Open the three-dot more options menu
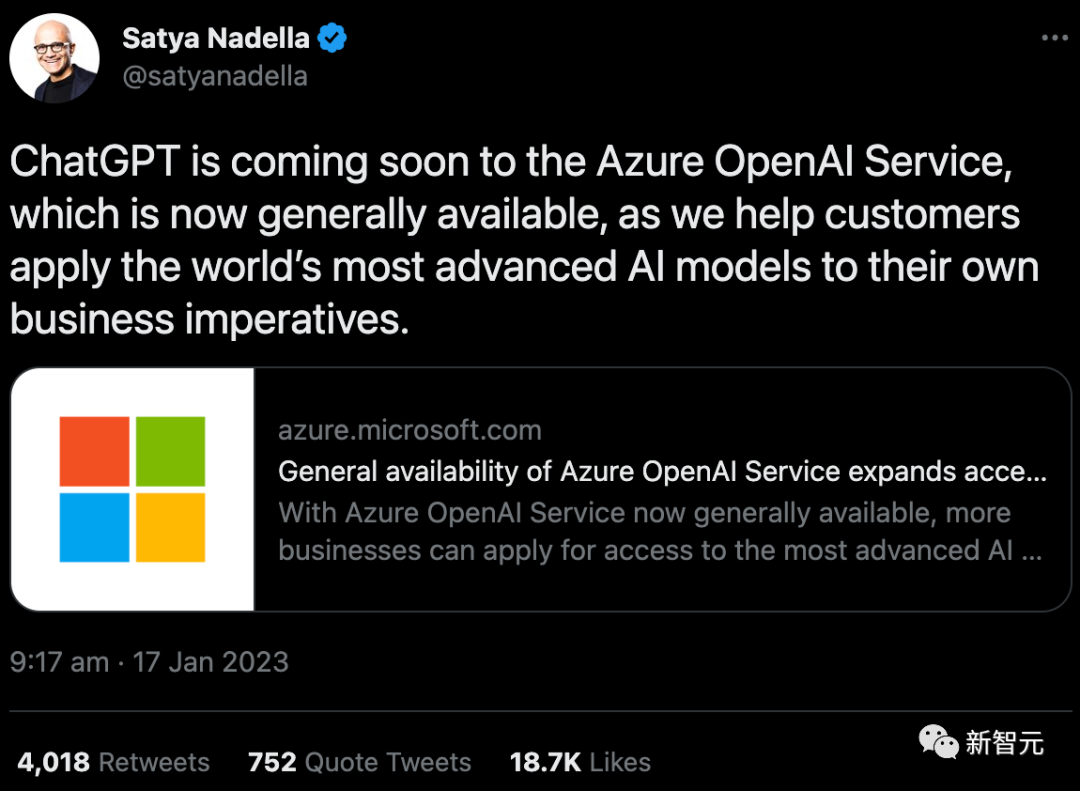 coord(1055,38)
